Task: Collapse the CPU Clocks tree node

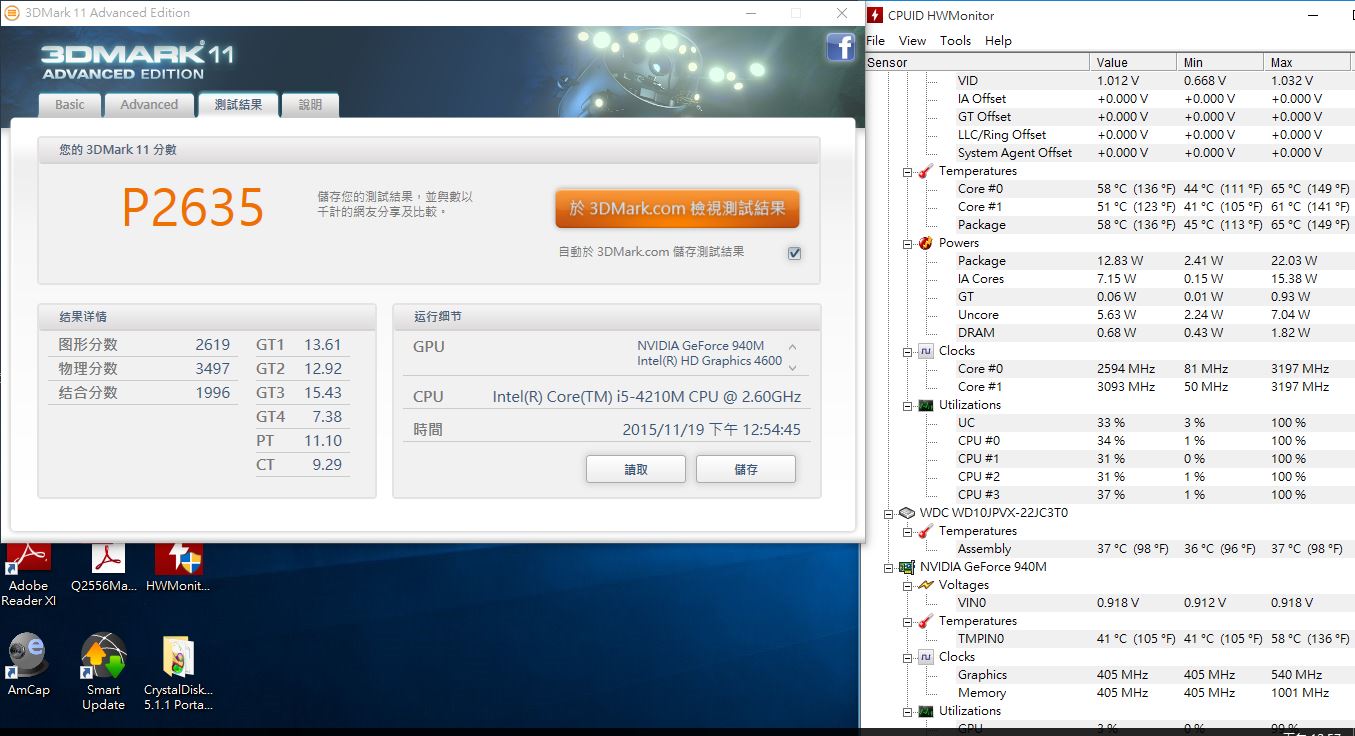Action: [x=907, y=352]
